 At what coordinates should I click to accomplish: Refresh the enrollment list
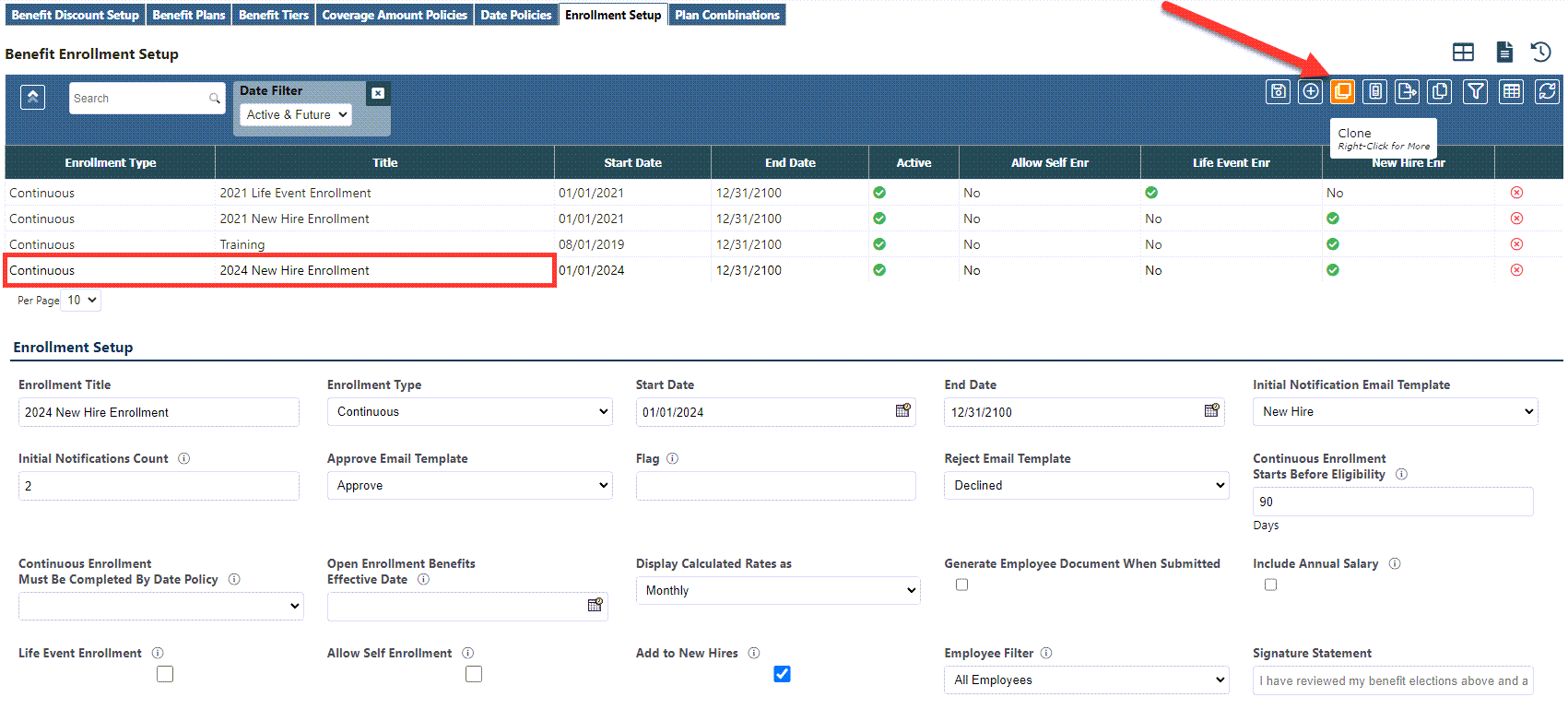[1547, 91]
